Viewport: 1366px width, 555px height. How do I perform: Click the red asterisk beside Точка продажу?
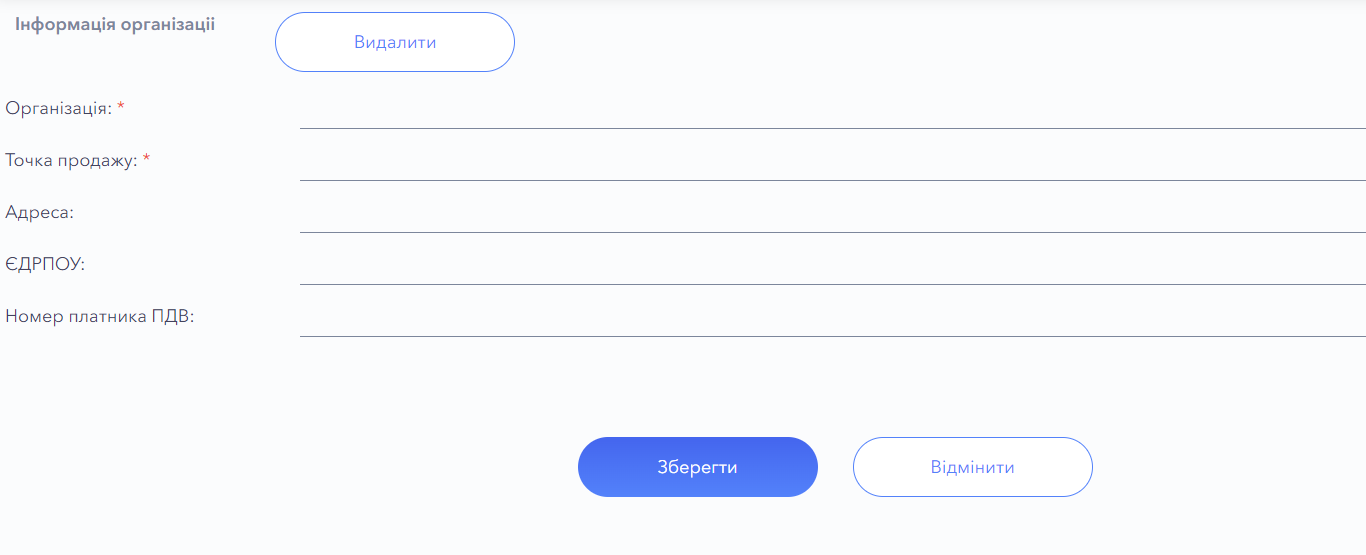click(146, 159)
